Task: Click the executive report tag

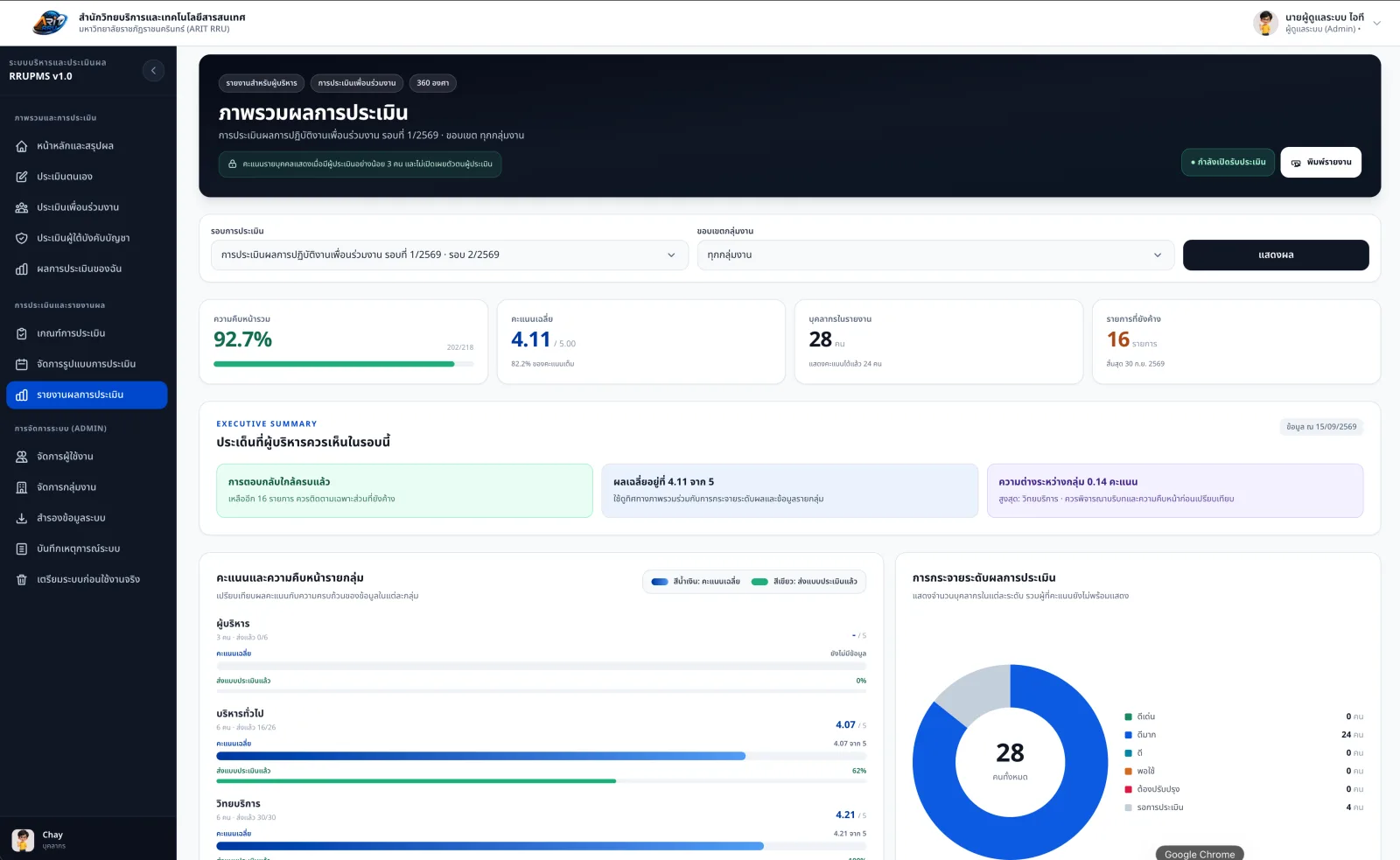Action: tap(262, 83)
